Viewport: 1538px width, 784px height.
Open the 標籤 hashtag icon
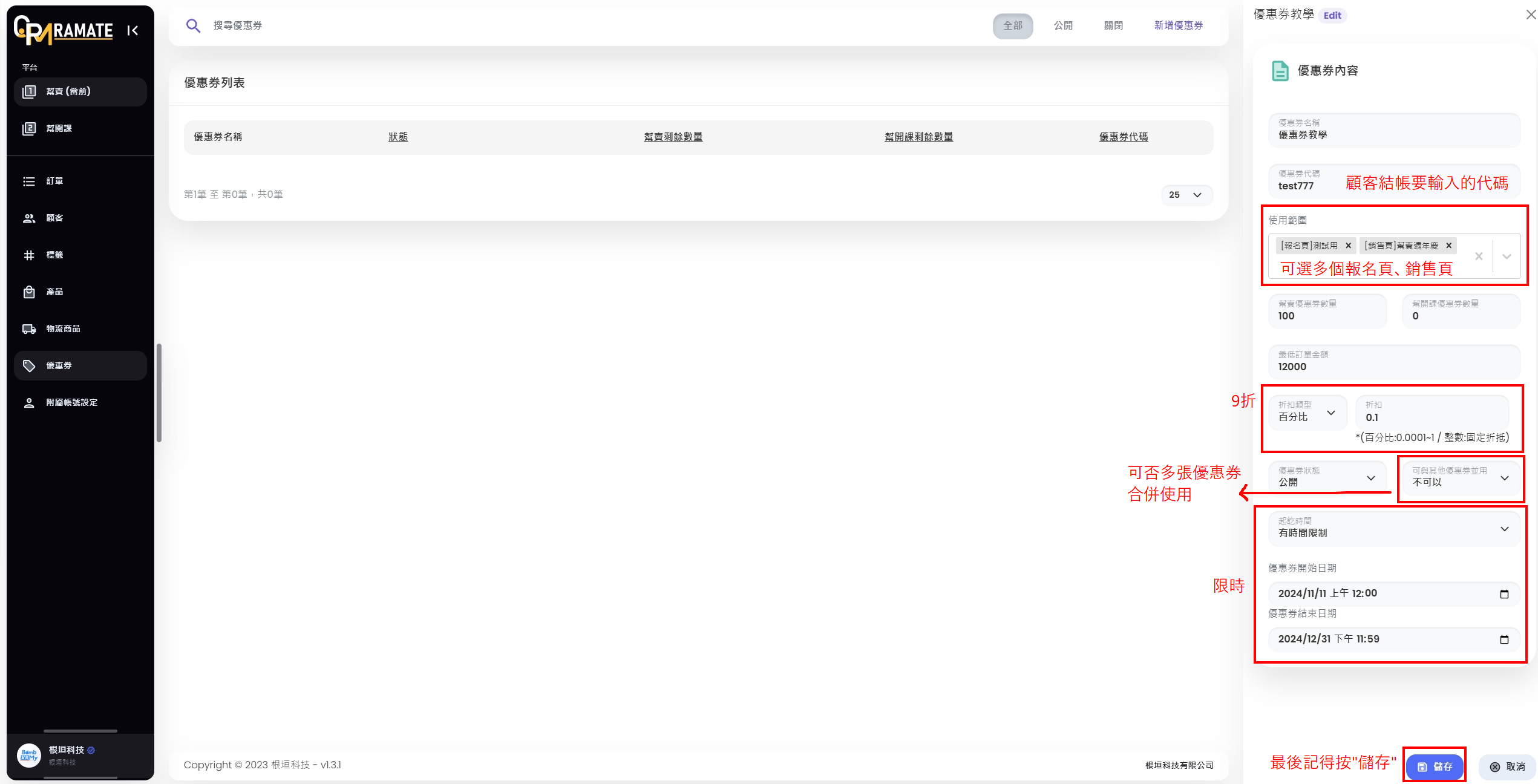29,255
